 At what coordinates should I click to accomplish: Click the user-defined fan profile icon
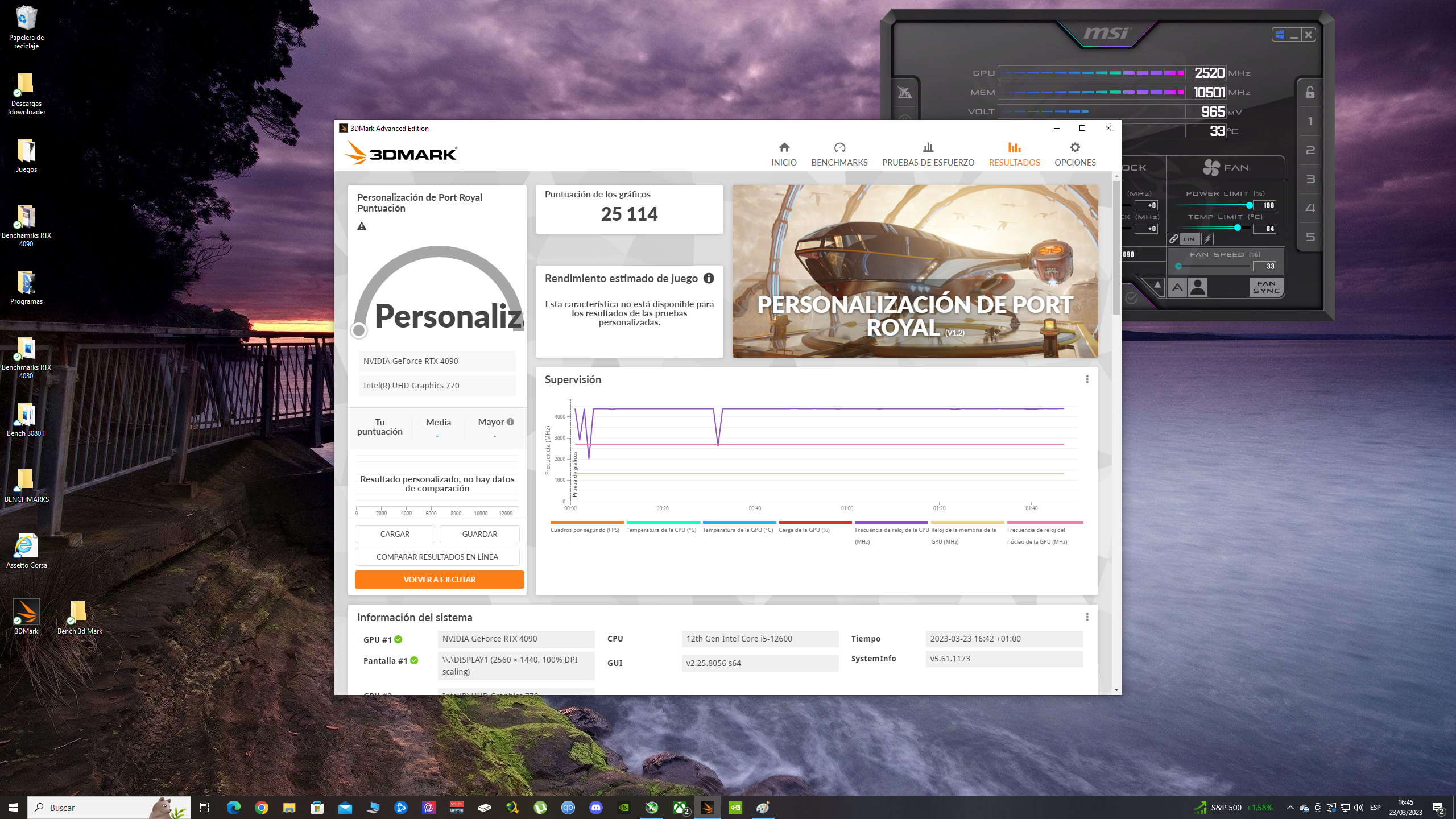coord(1197,287)
